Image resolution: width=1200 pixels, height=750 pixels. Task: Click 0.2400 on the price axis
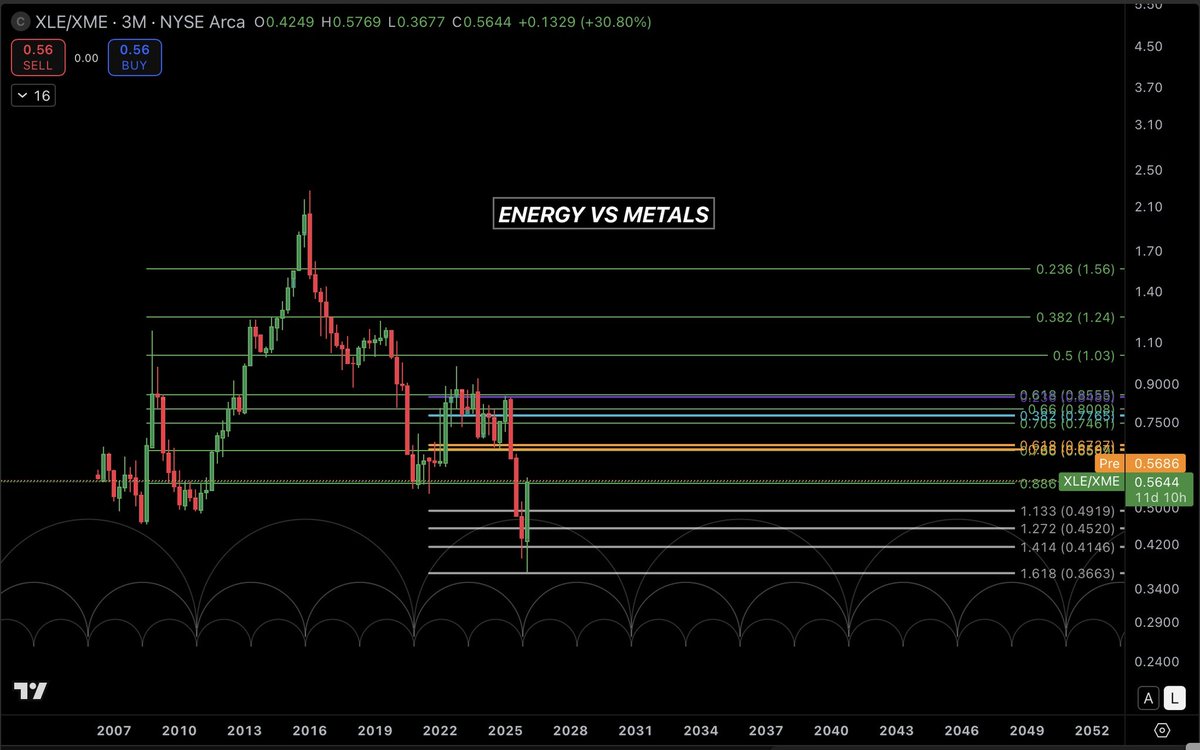pos(1155,662)
